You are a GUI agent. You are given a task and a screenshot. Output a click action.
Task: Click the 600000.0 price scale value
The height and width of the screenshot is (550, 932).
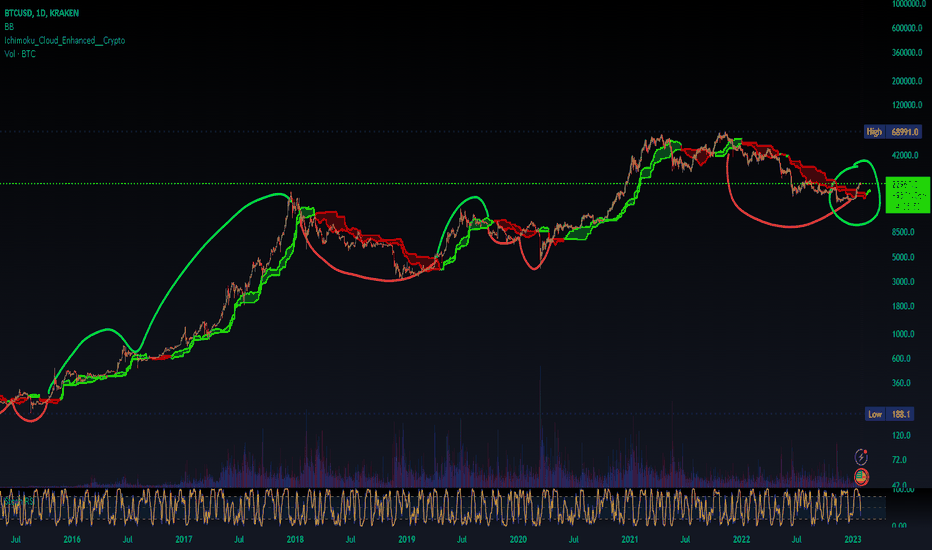pos(907,28)
